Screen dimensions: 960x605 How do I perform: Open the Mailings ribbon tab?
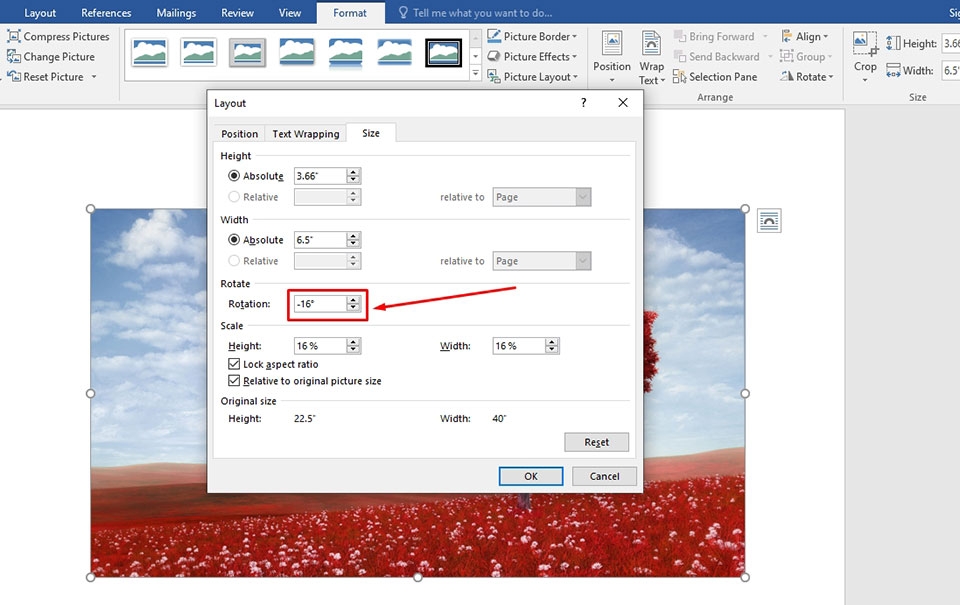point(176,13)
